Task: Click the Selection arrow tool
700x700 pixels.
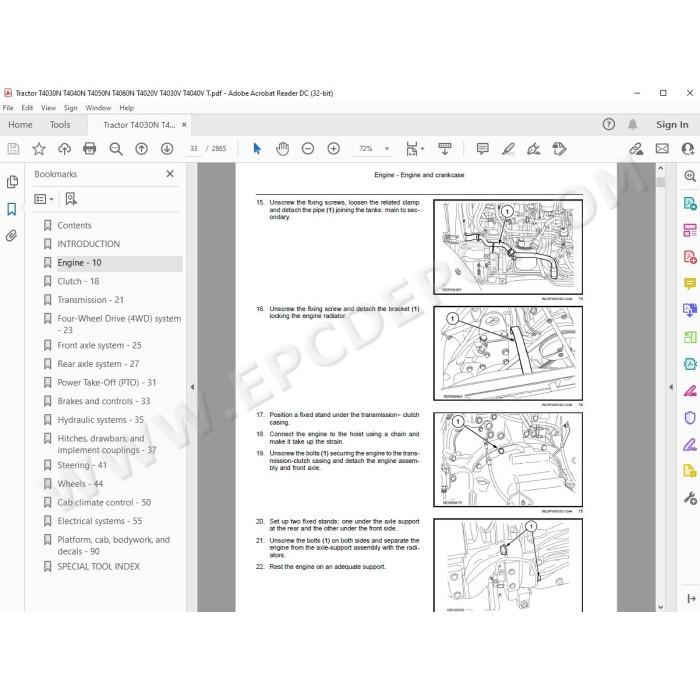Action: coord(257,149)
